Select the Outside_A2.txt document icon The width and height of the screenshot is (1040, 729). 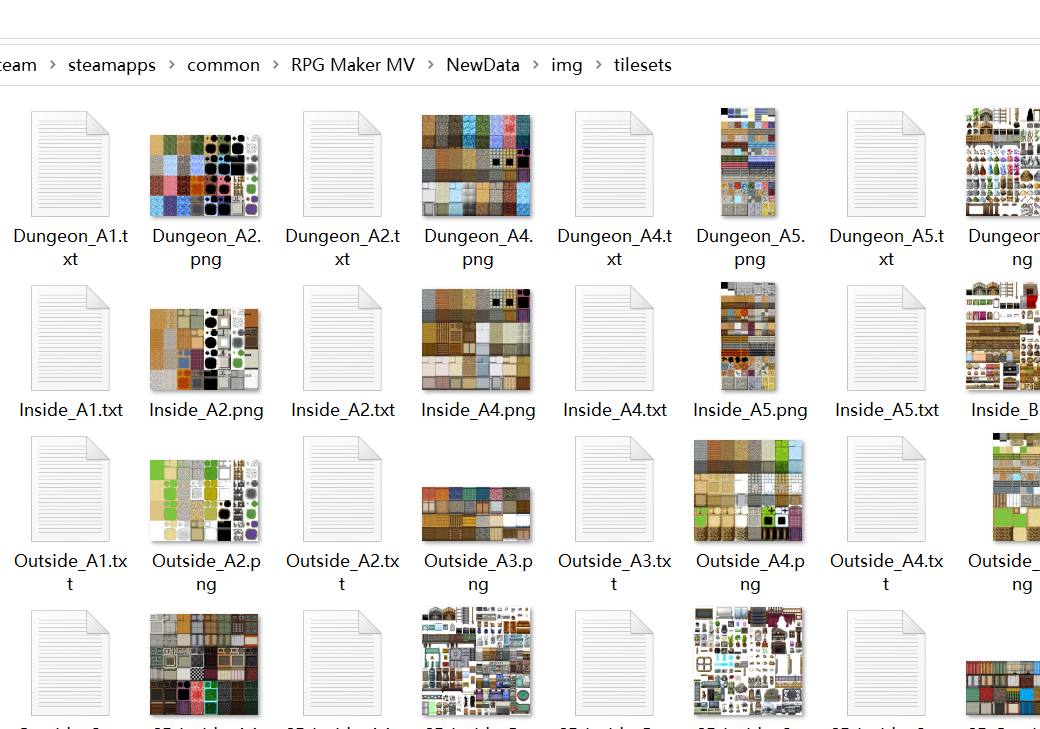[x=342, y=489]
